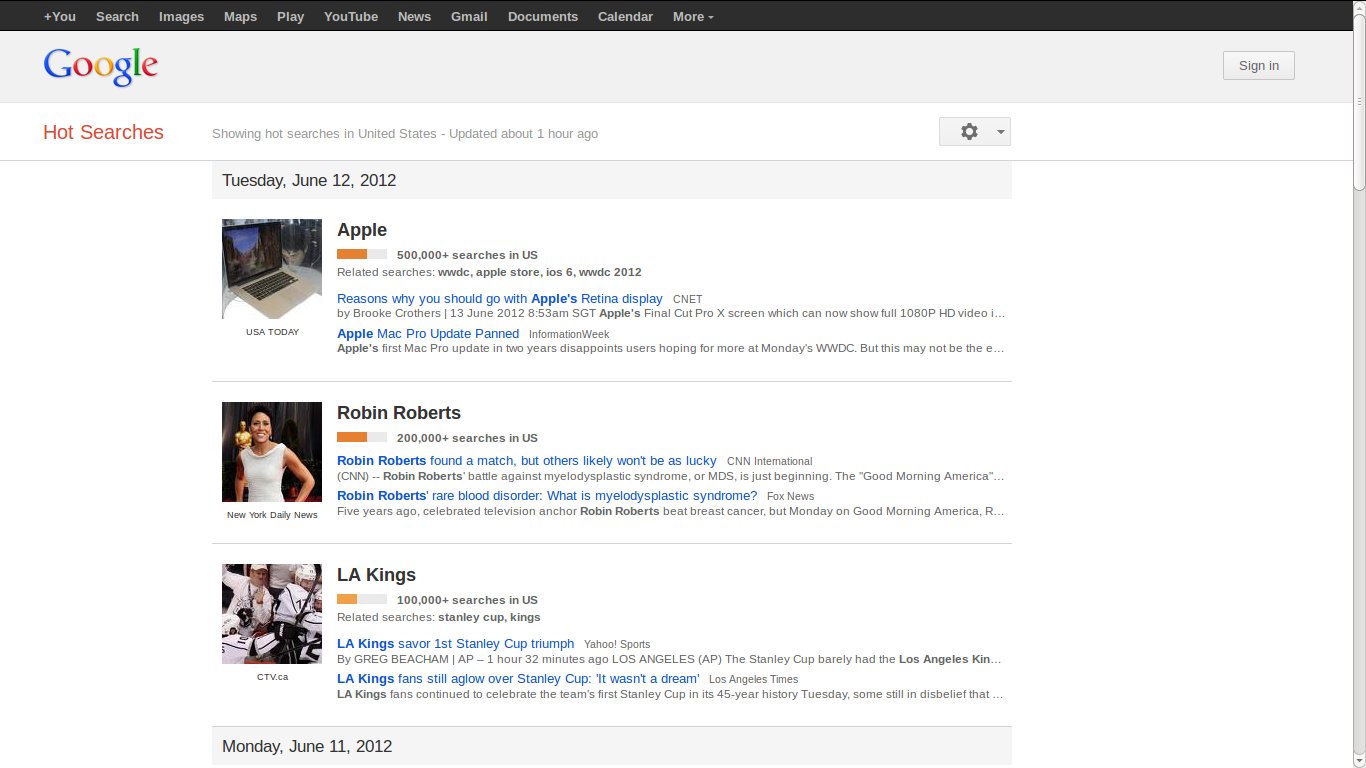Click 'Los Angeles Times' source label
Image resolution: width=1366 pixels, height=768 pixels.
pyautogui.click(x=754, y=679)
